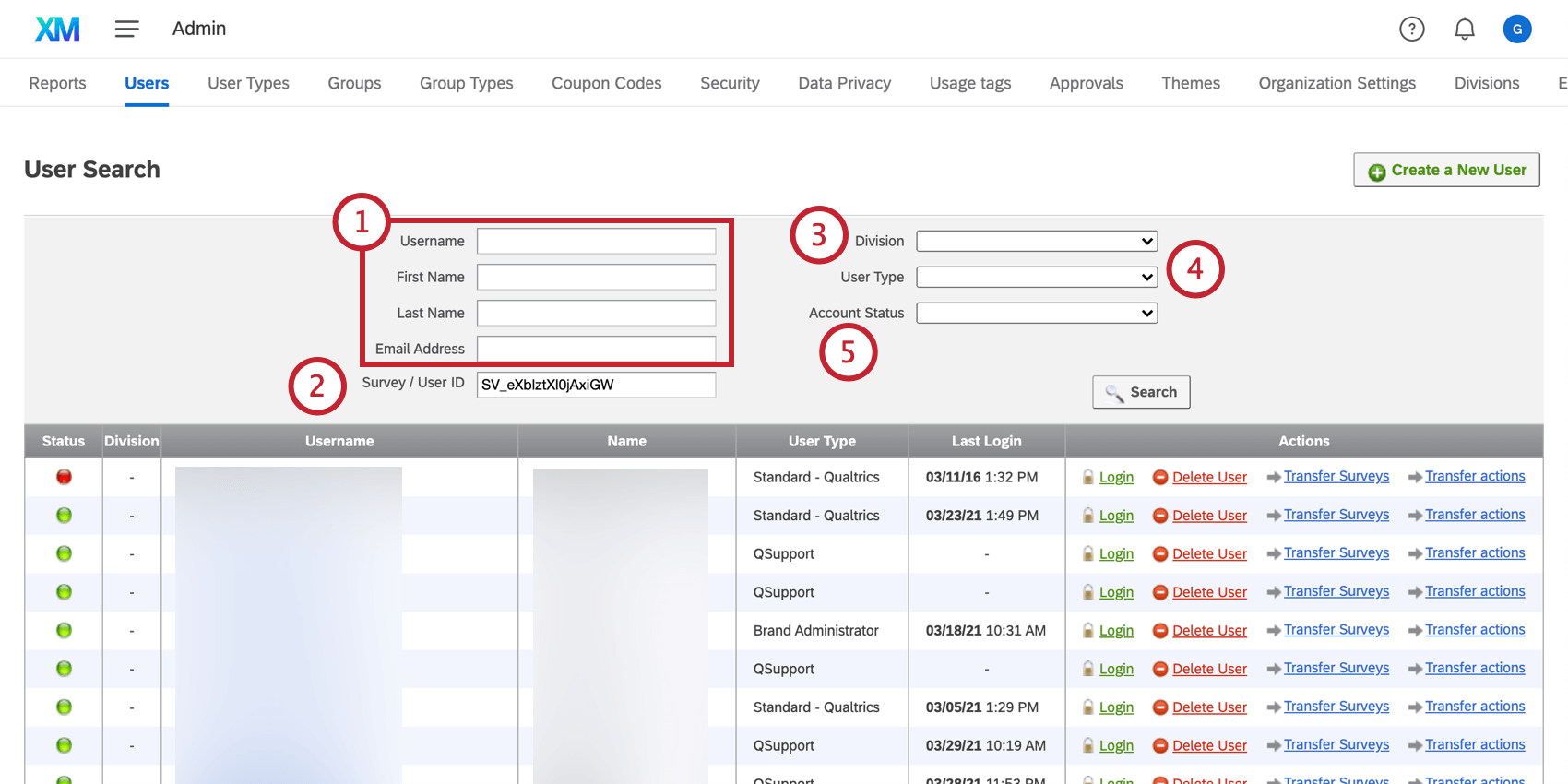Click the XM logo icon

57,29
